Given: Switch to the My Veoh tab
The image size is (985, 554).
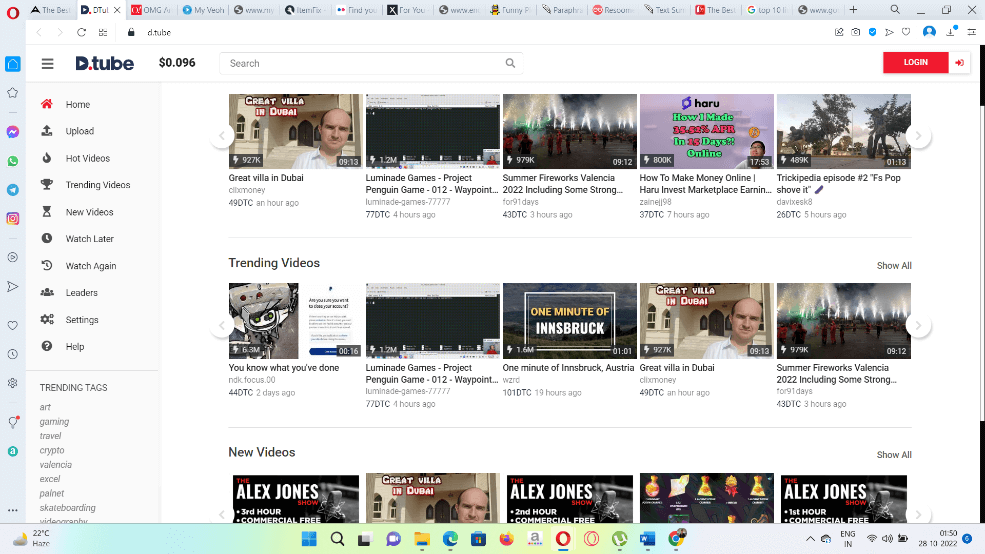Looking at the screenshot, I should (202, 10).
